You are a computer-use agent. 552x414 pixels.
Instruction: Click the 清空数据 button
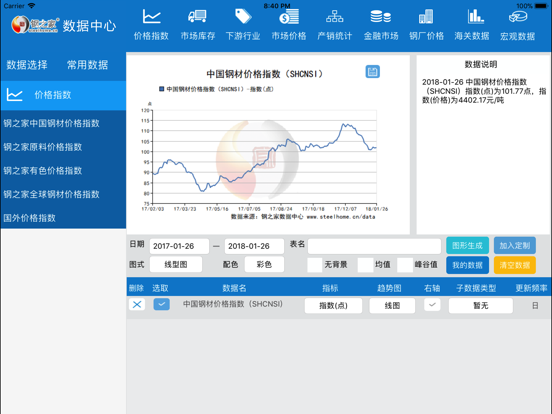(515, 265)
